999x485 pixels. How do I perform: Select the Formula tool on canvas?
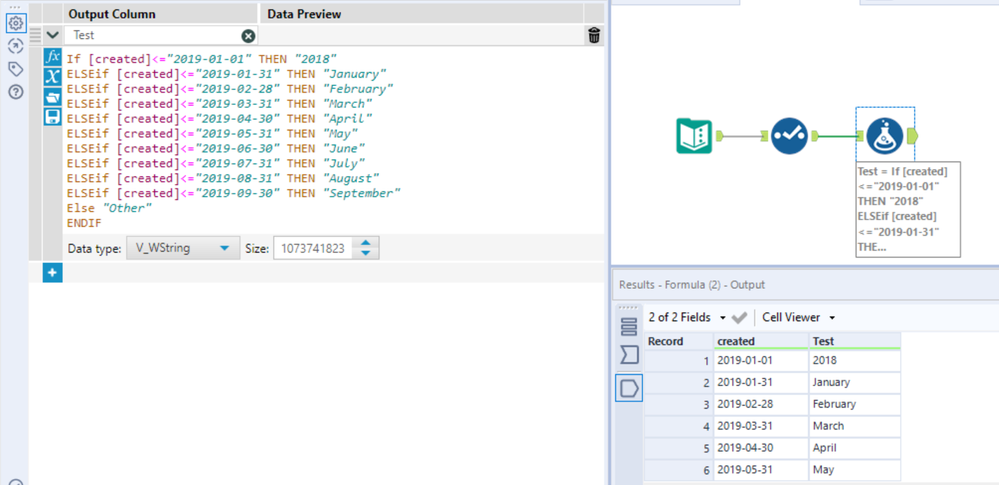tap(885, 136)
